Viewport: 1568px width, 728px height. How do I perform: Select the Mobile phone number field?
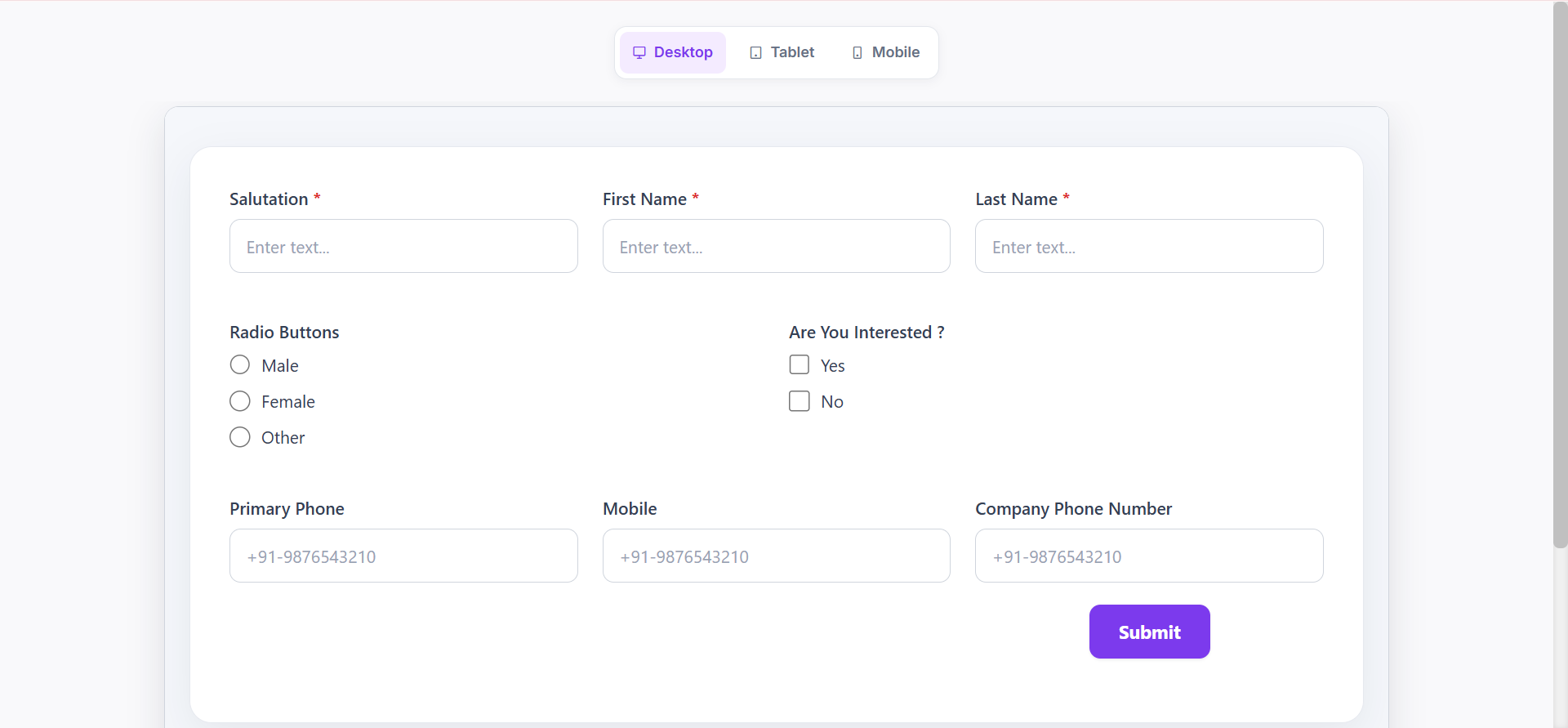click(777, 556)
